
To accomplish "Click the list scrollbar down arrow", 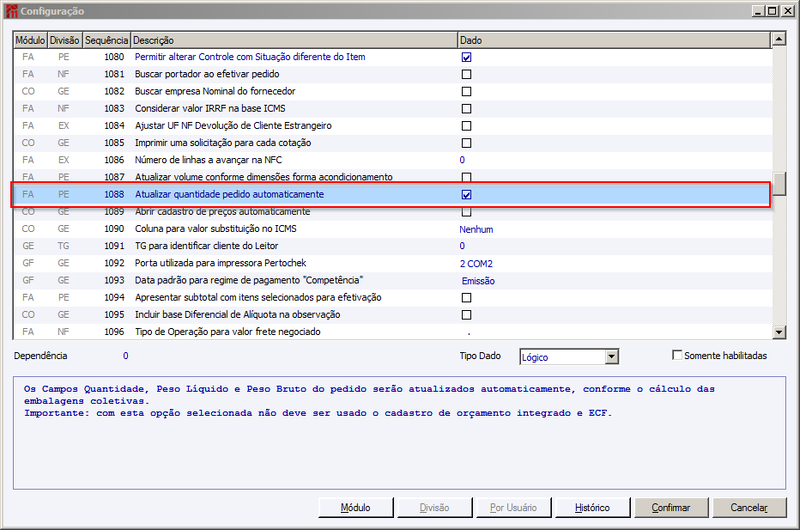I will pyautogui.click(x=779, y=332).
